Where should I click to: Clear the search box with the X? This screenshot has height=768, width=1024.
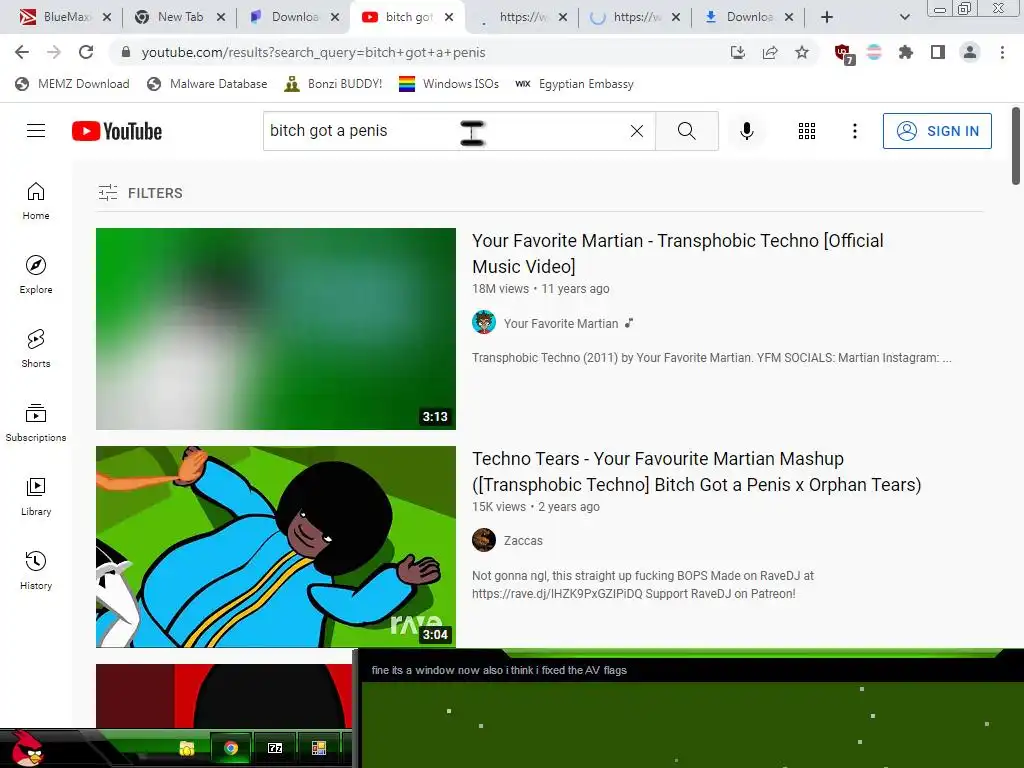(637, 131)
